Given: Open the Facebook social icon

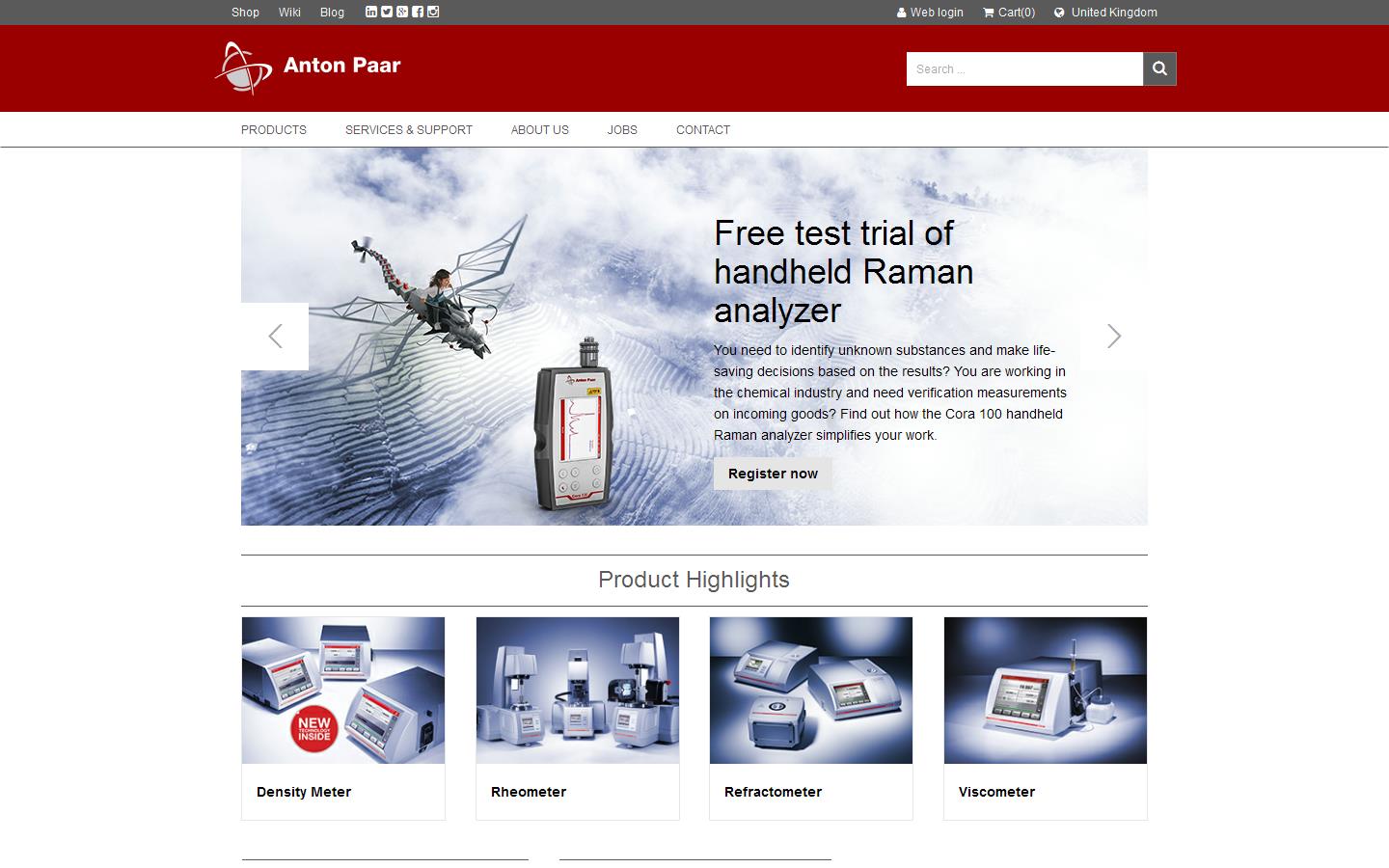Looking at the screenshot, I should pyautogui.click(x=418, y=12).
